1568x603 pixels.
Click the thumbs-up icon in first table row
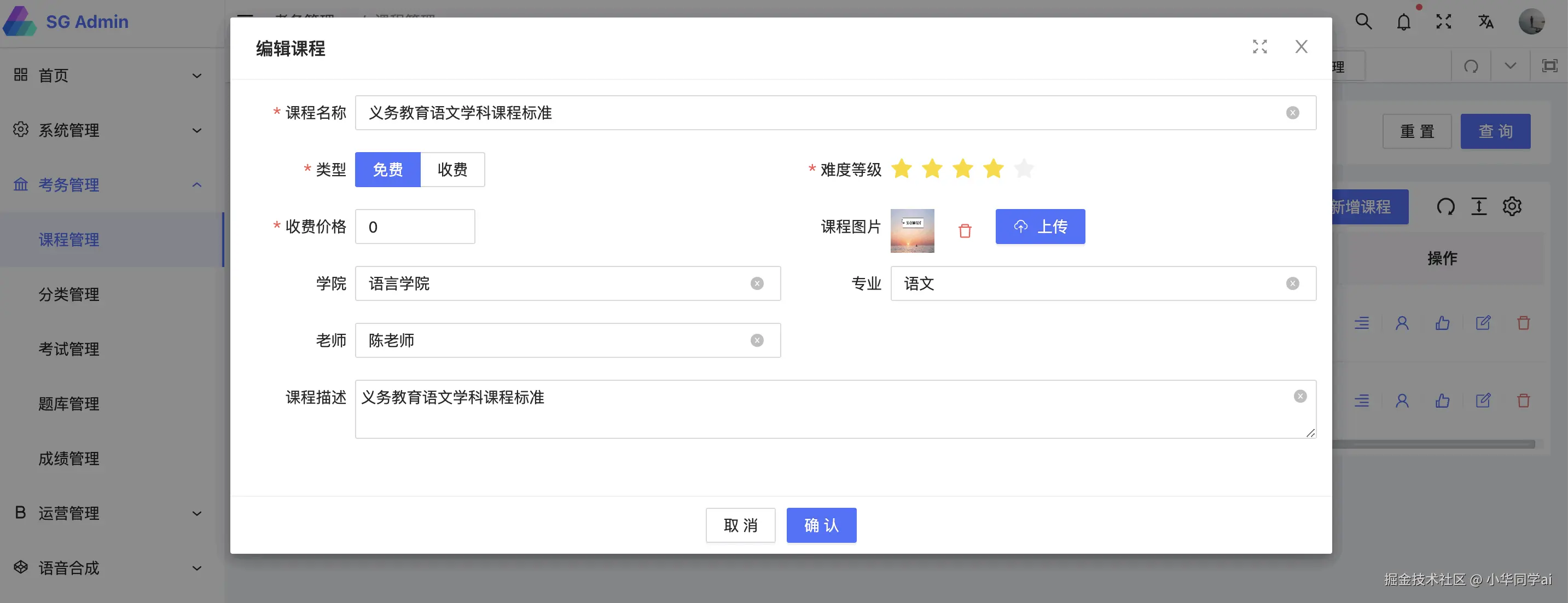pos(1442,323)
